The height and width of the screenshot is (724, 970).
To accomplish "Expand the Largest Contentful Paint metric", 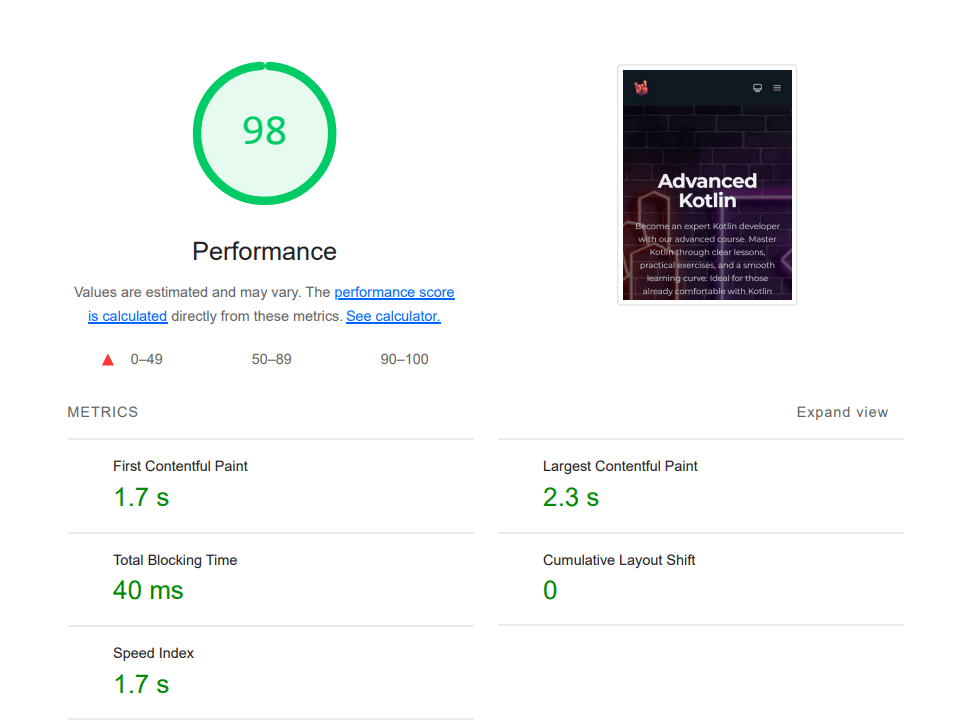I will [620, 466].
